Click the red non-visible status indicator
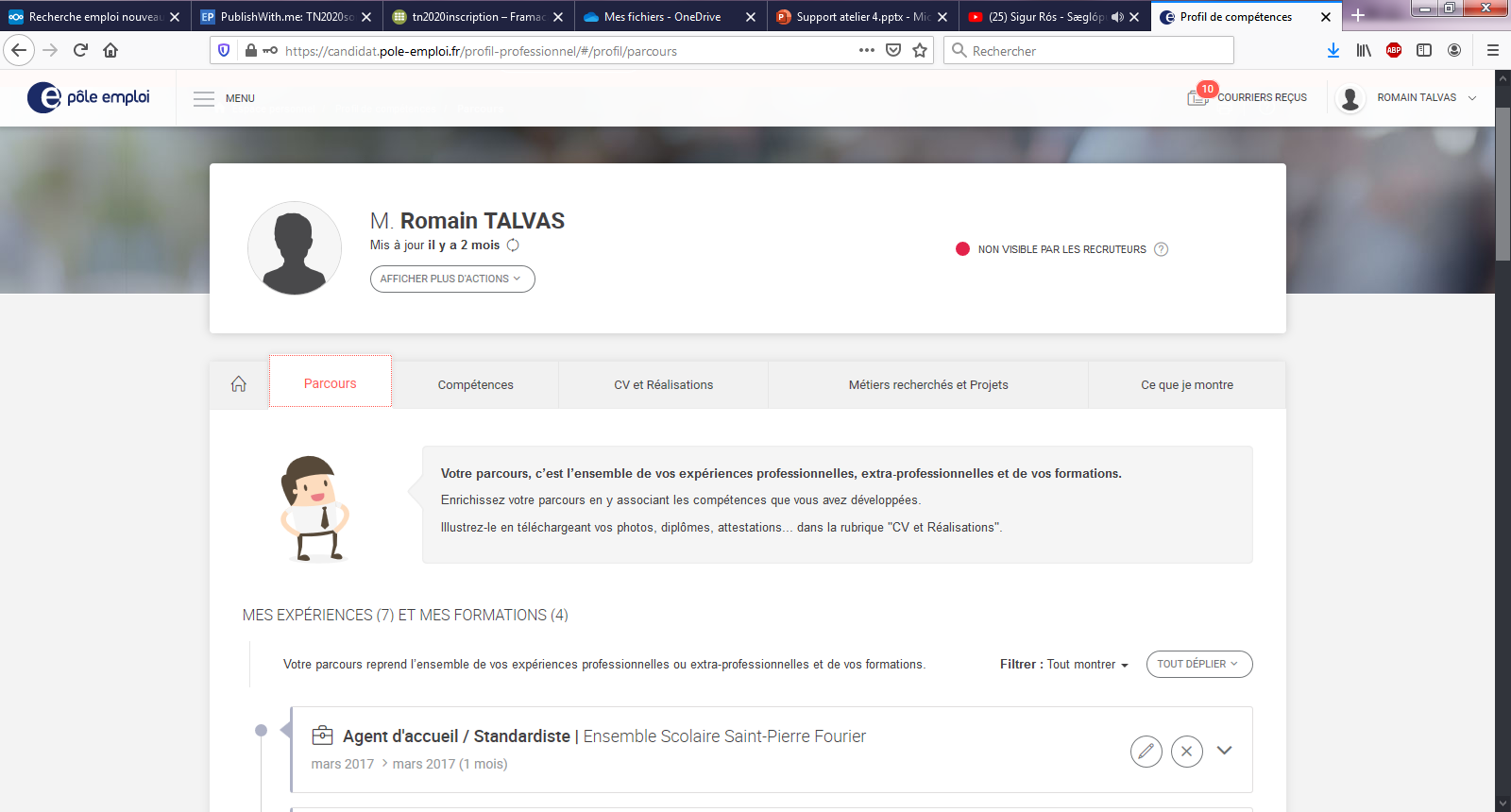Viewport: 1511px width, 812px height. pyautogui.click(x=962, y=249)
